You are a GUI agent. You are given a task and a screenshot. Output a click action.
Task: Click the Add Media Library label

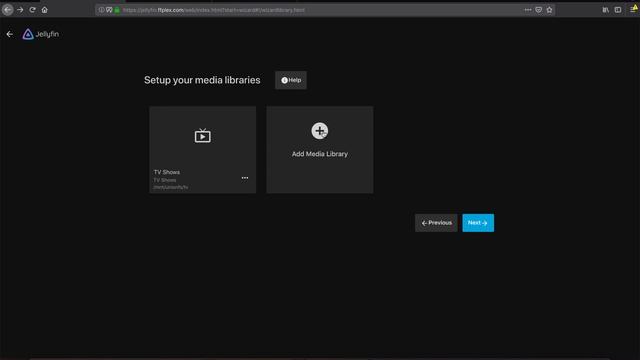[x=320, y=154]
